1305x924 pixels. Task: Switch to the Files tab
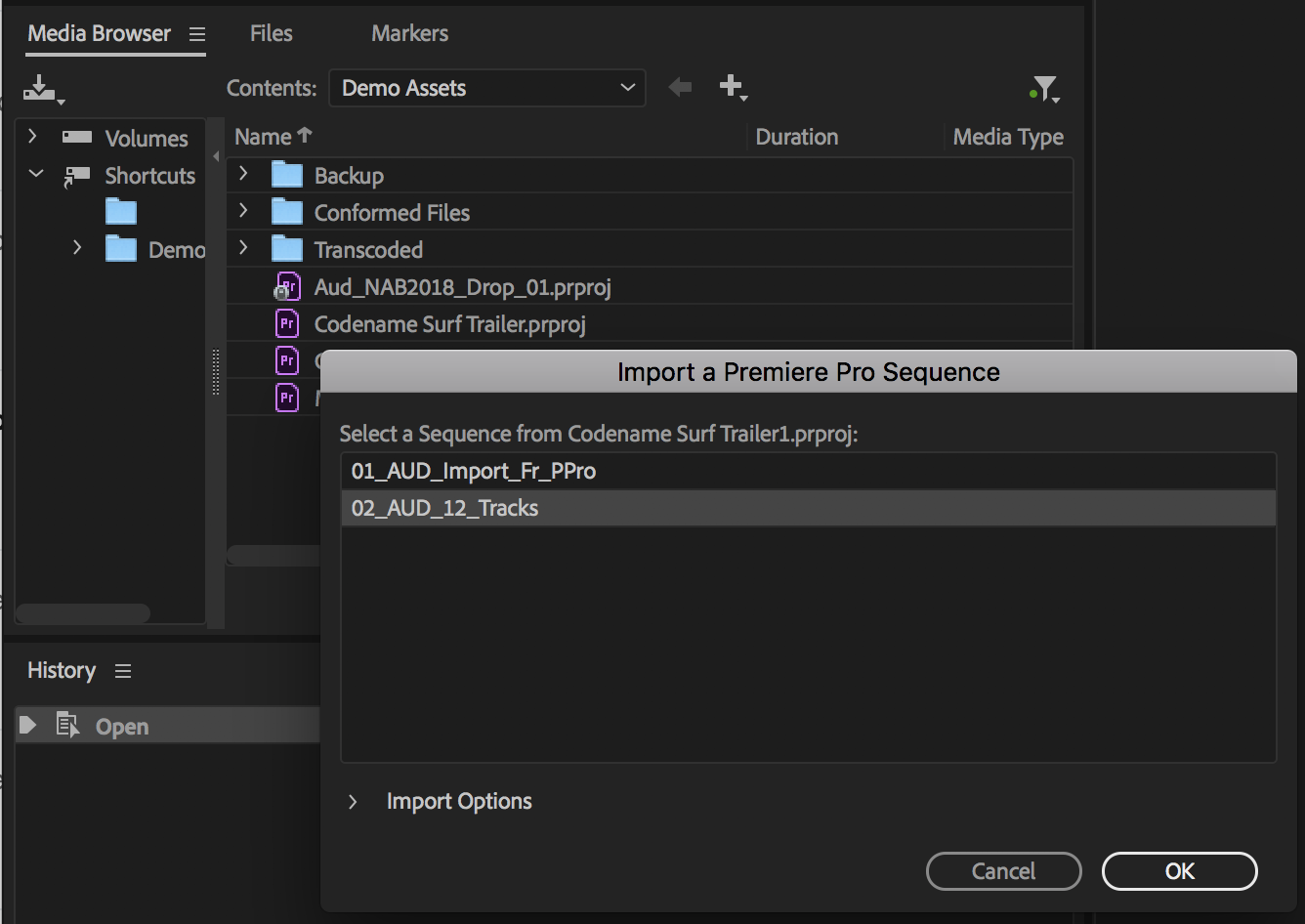click(271, 33)
